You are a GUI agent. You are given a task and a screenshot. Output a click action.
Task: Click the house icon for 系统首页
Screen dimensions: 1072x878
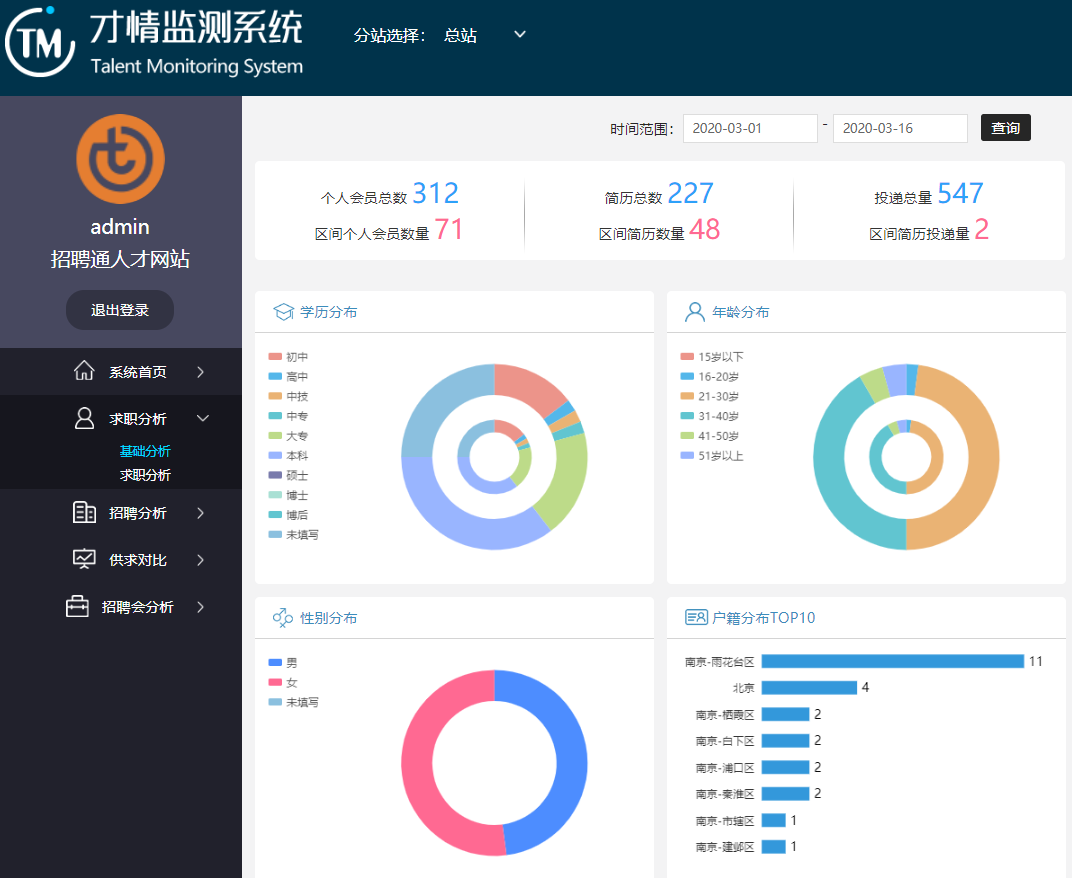(x=85, y=371)
